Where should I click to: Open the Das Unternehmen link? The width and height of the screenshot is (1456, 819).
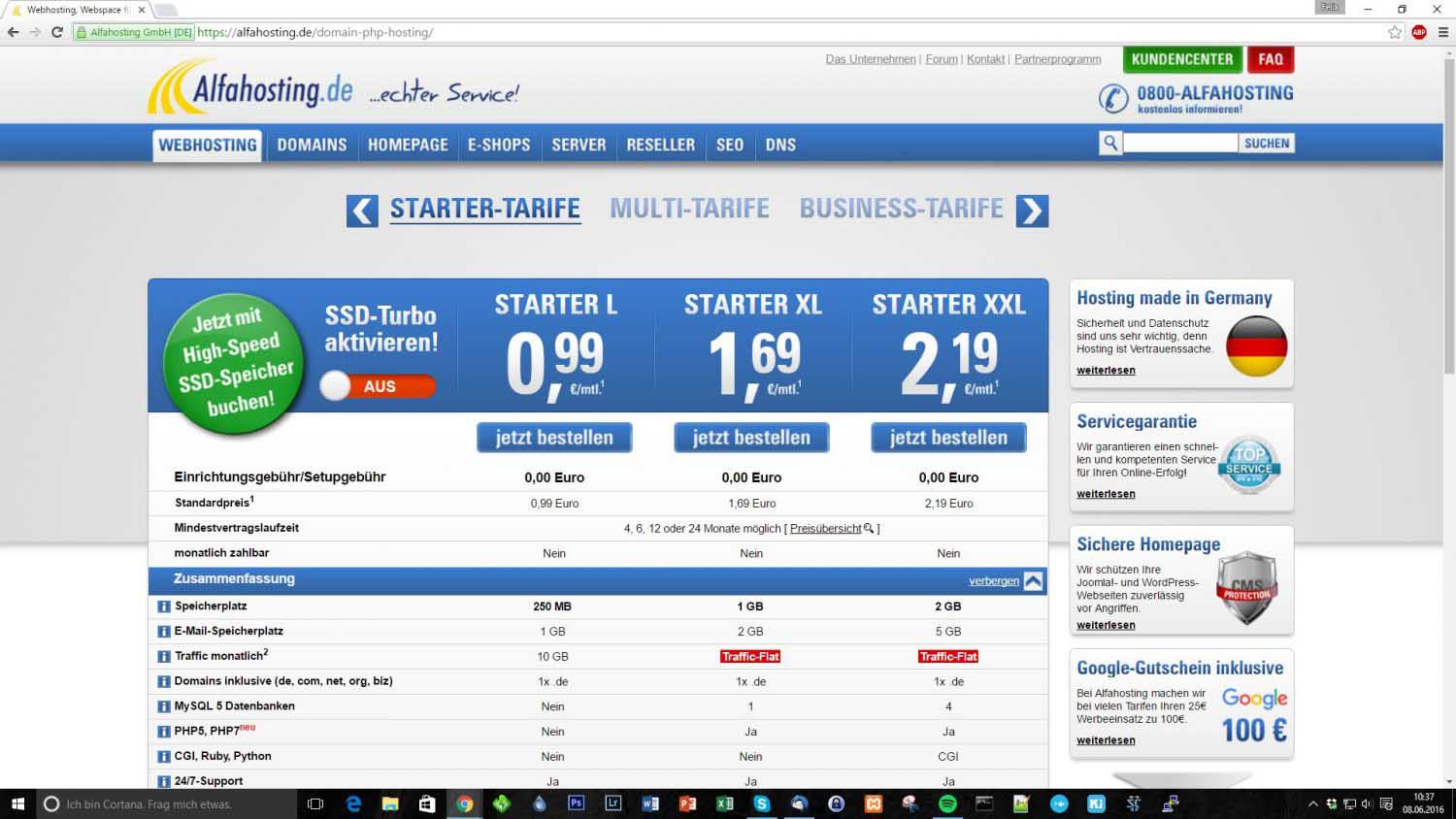[x=871, y=59]
